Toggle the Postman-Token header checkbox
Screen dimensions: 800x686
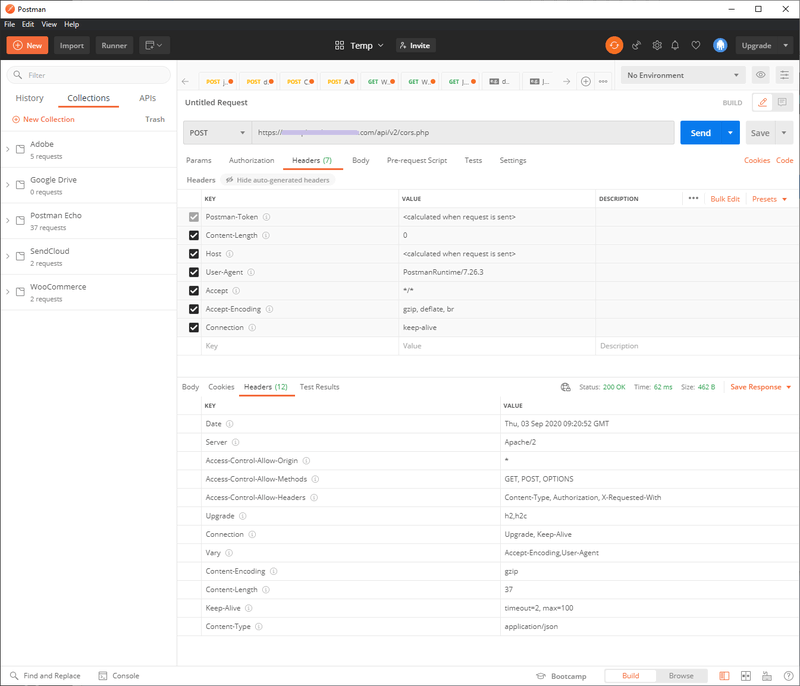(x=194, y=217)
